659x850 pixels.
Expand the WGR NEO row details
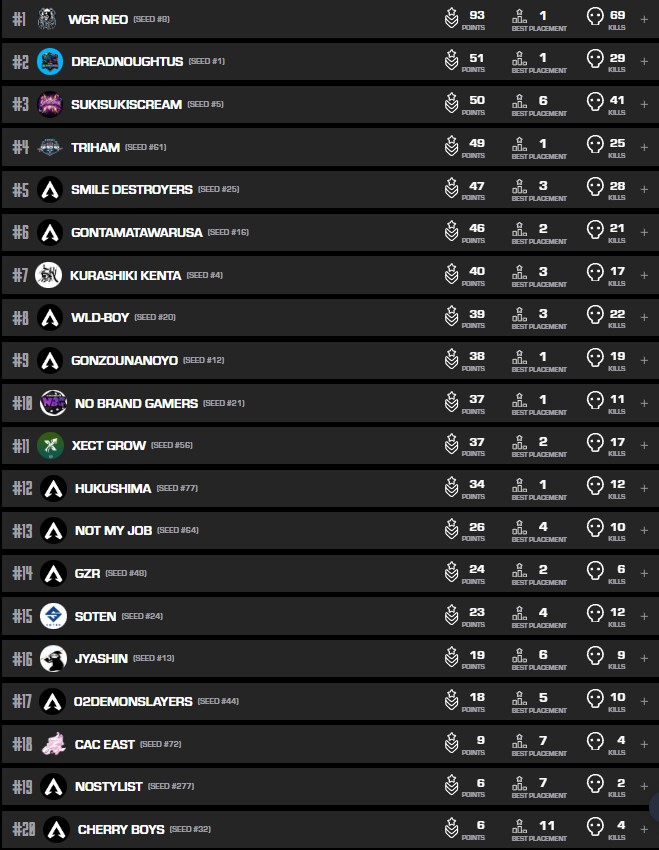644,19
